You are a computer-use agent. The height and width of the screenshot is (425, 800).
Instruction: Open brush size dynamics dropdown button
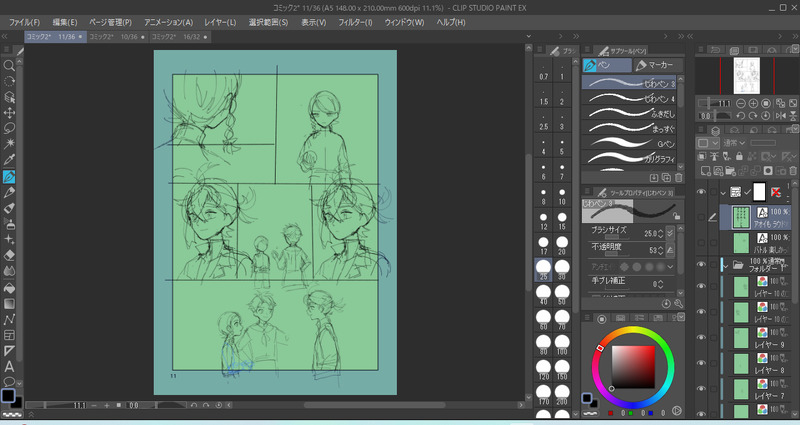click(670, 233)
